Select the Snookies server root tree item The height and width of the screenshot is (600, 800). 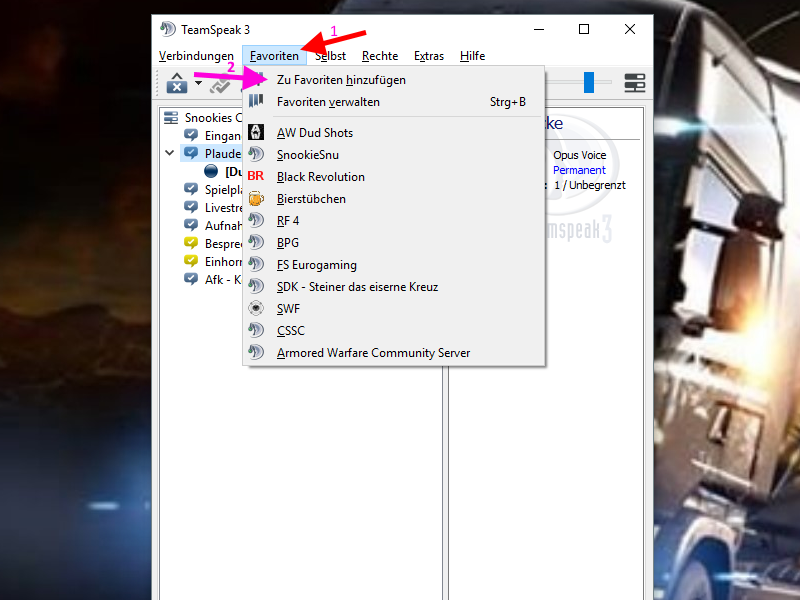click(x=207, y=118)
